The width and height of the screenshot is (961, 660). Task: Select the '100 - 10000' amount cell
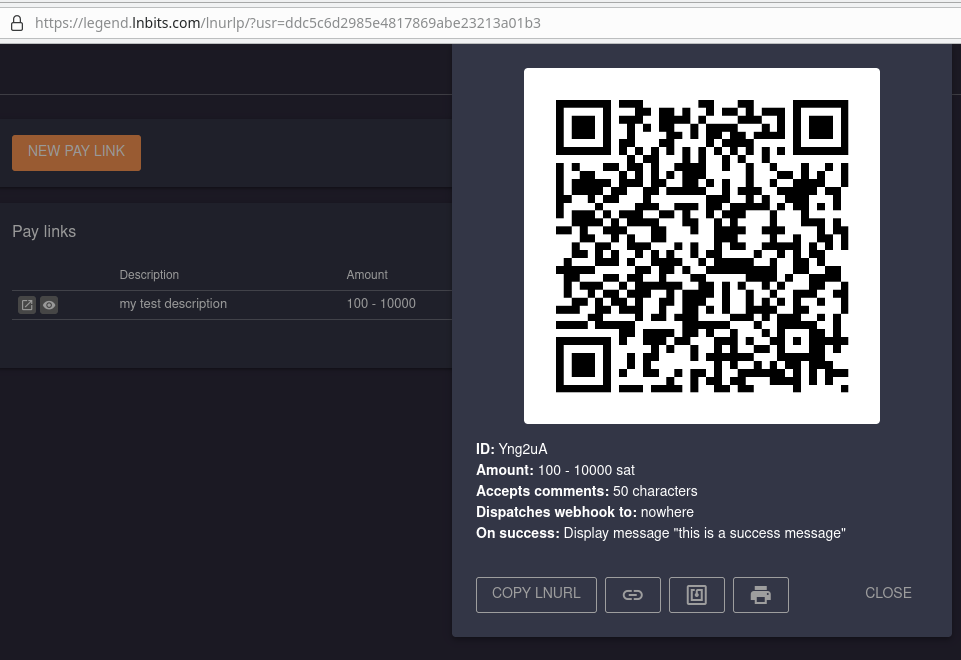(381, 303)
